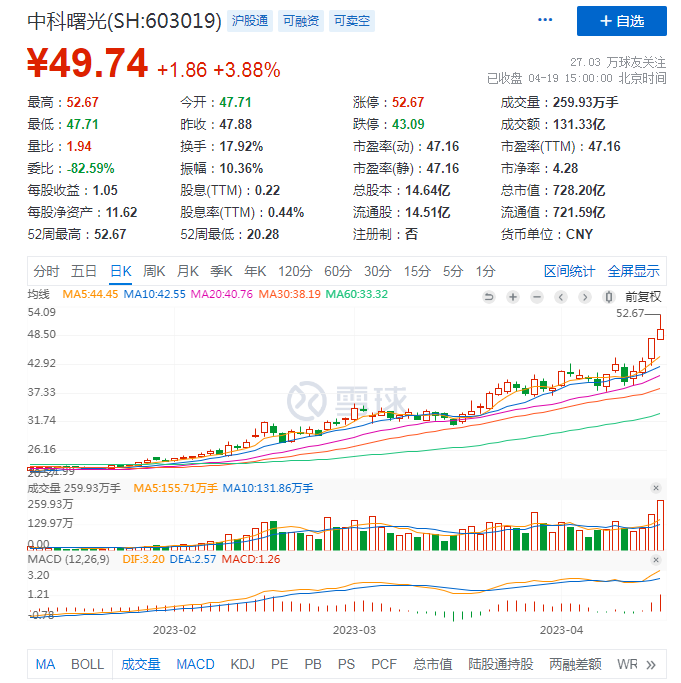Move chart right with right chevron

coord(585,297)
